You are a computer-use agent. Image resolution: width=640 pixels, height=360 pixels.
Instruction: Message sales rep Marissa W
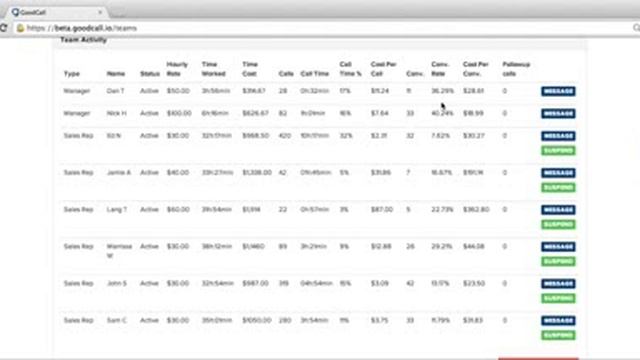(558, 247)
